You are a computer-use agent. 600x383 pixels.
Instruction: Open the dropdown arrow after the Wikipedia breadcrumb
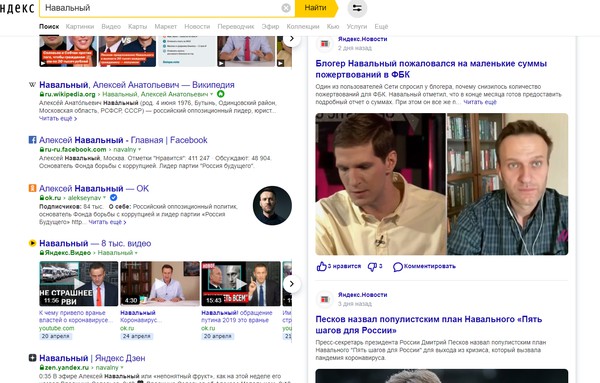point(212,94)
